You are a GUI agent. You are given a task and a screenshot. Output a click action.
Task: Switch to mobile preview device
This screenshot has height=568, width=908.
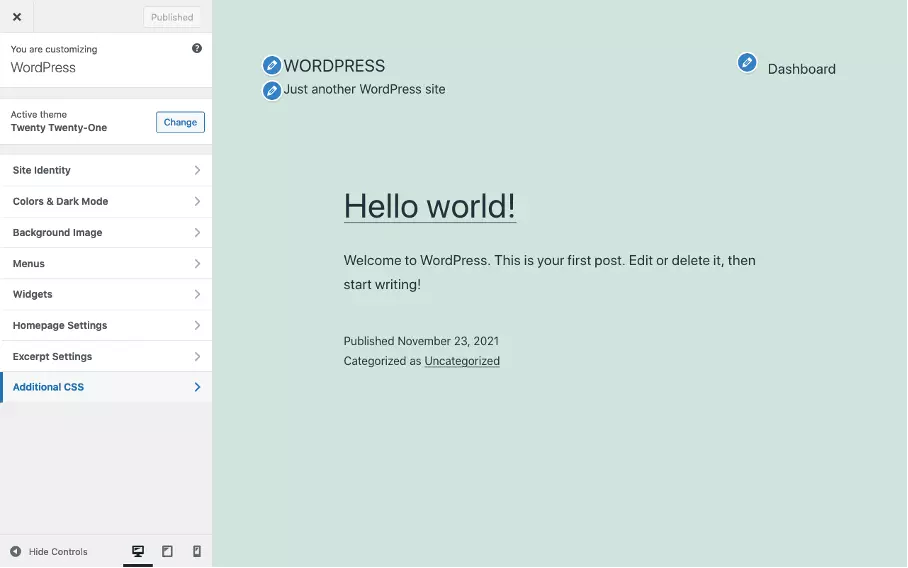point(197,551)
